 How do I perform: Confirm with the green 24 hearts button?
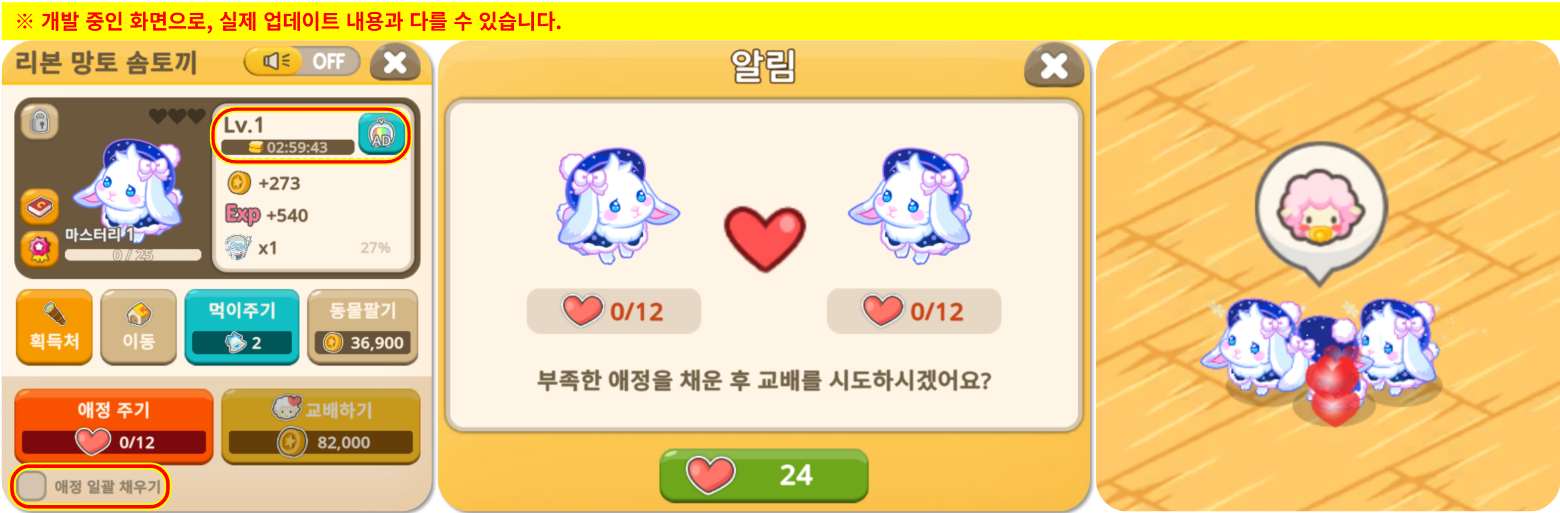[764, 475]
